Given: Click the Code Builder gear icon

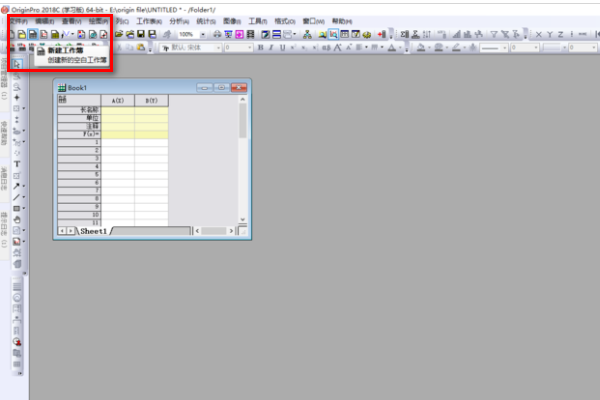Looking at the screenshot, I should (x=367, y=35).
